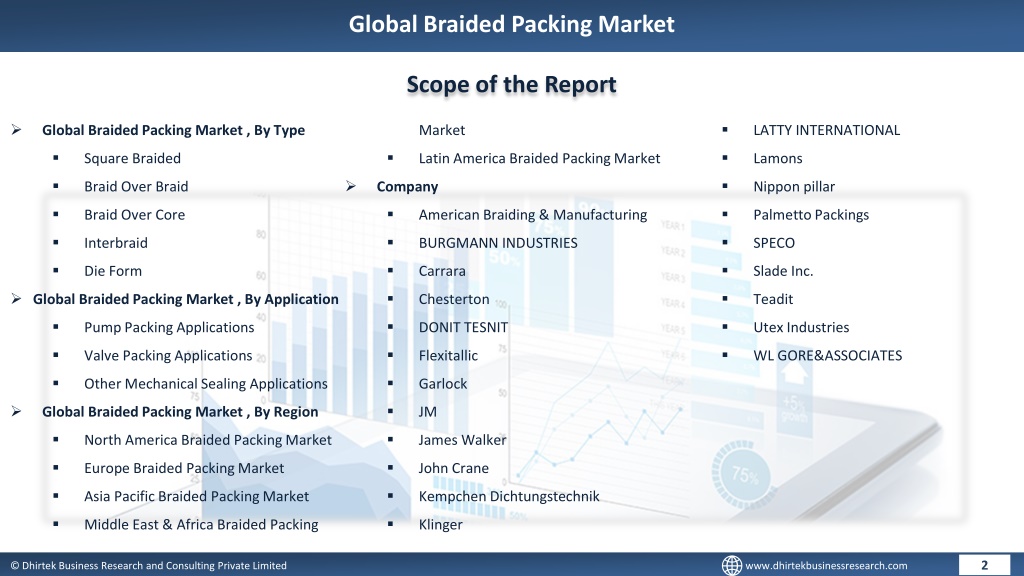Click 'Global Braided Packing Market , By Region' heading

click(180, 411)
